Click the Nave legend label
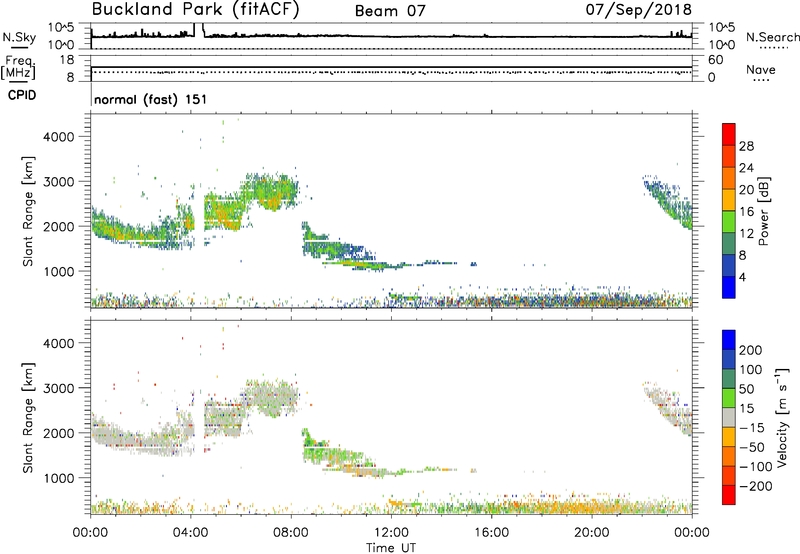800x554 pixels. (760, 70)
